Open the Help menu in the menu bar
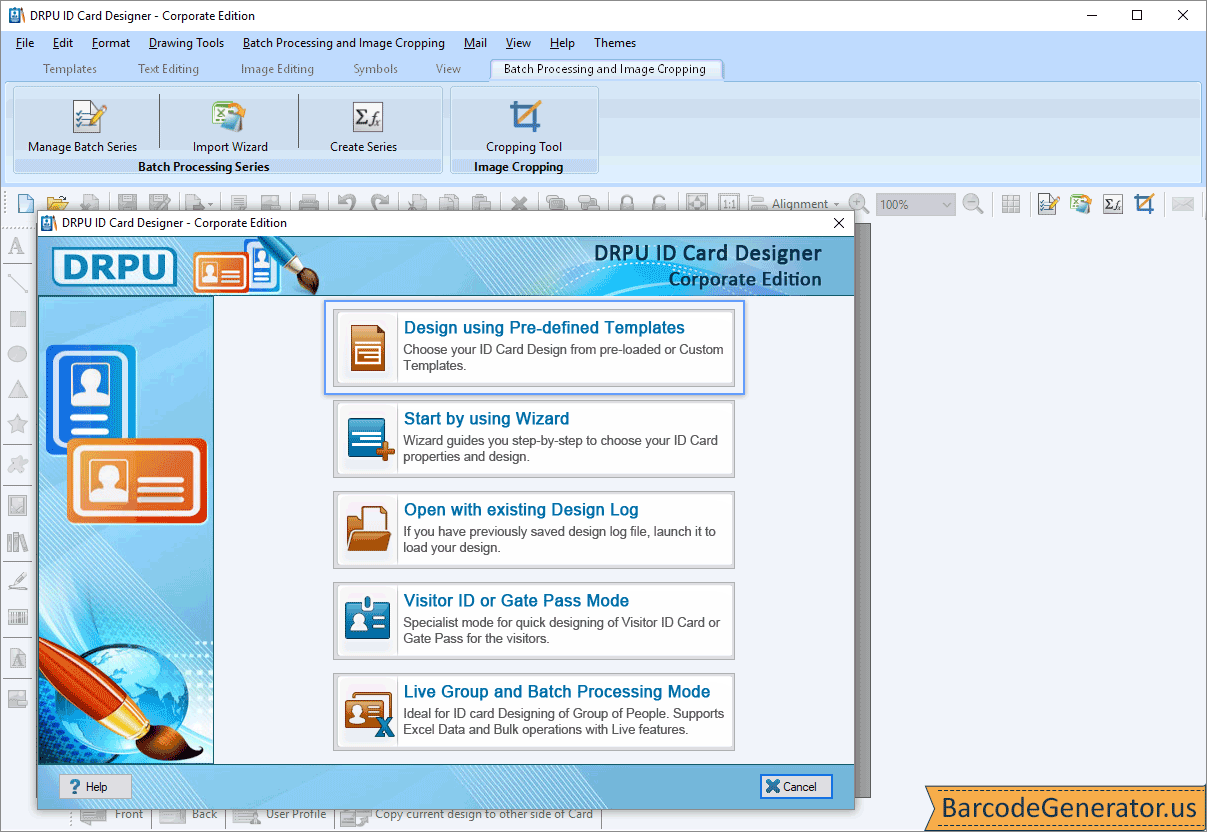The height and width of the screenshot is (832, 1207). point(562,43)
